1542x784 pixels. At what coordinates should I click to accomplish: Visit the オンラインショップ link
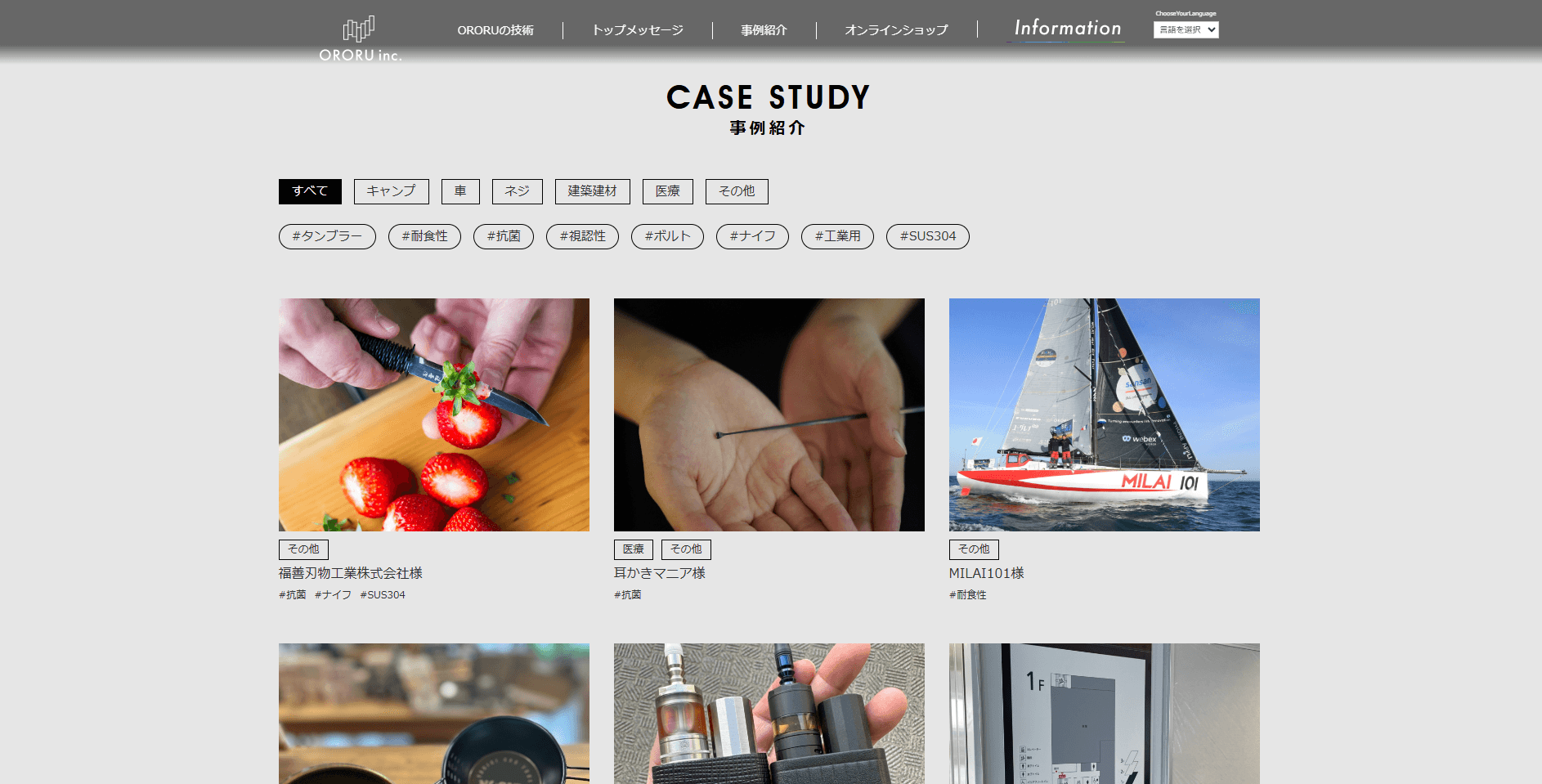coord(896,30)
